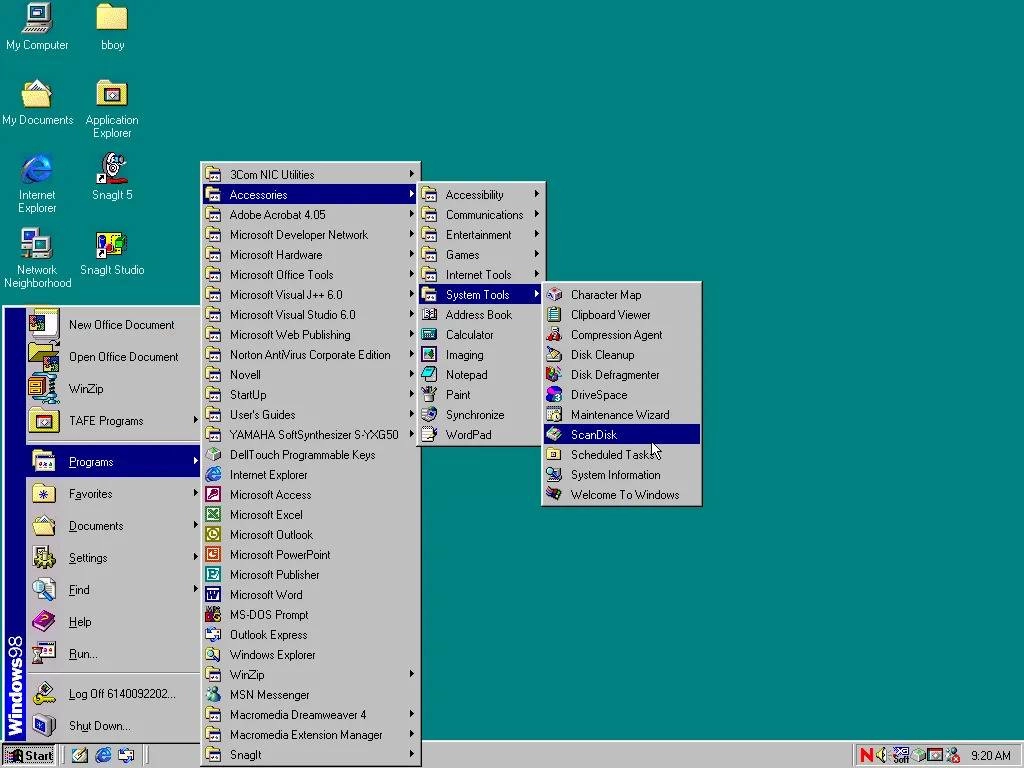Open Maintenance Wizard from System Tools
Screen dimensions: 1024x768
click(x=622, y=415)
